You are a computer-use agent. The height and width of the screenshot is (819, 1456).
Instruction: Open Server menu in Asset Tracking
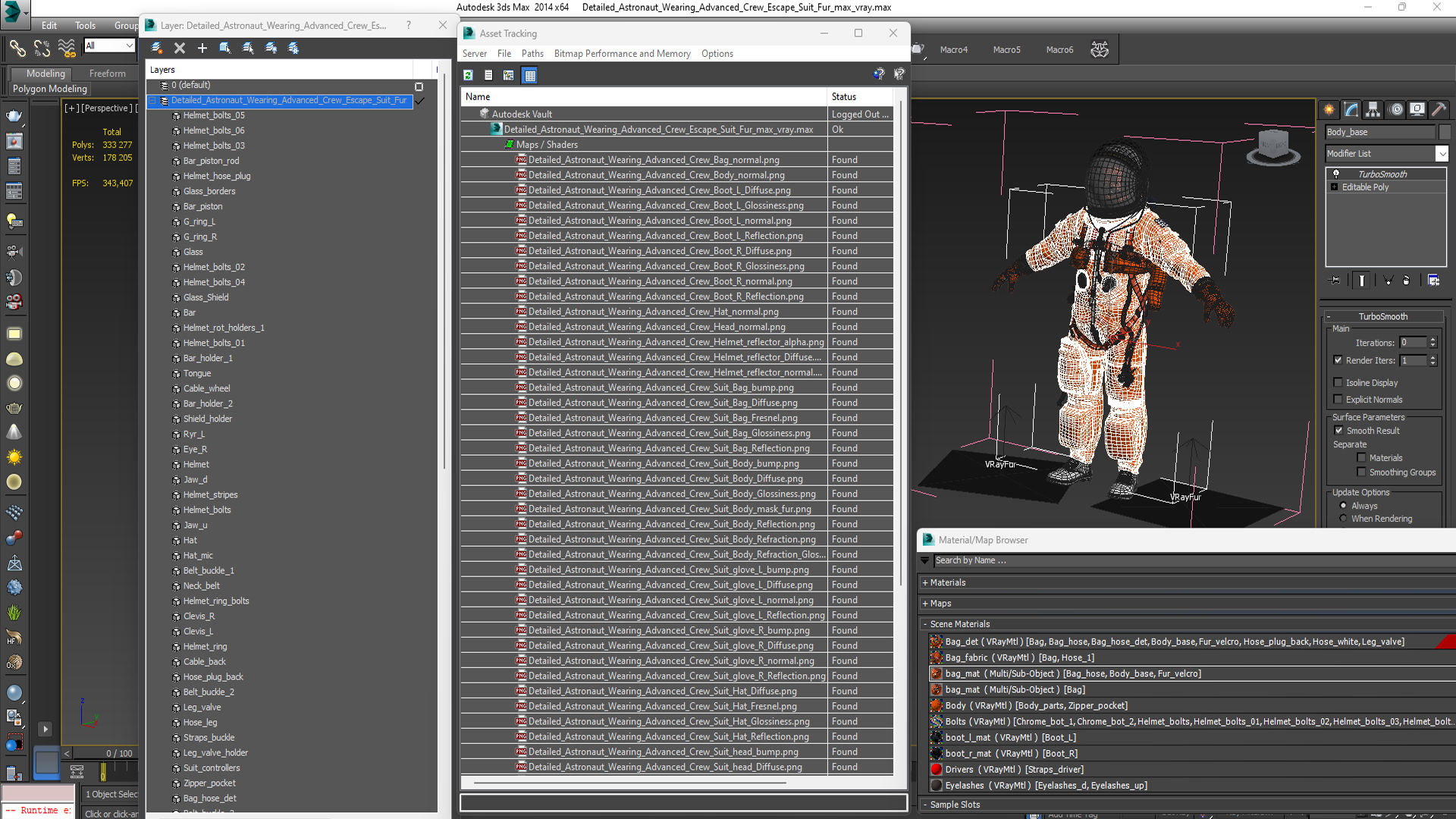(475, 54)
